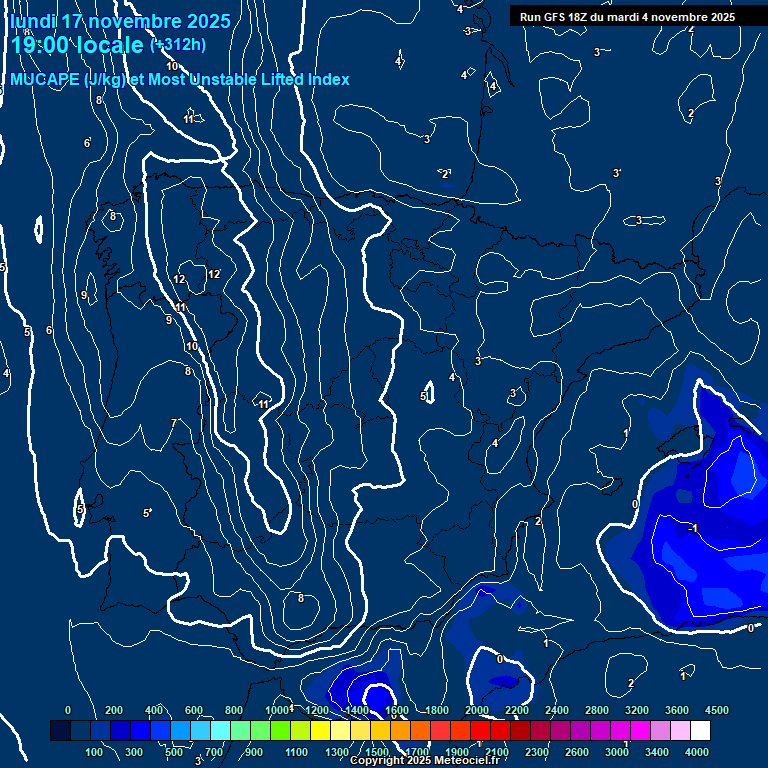Viewport: 768px width, 768px height.
Task: Click the '3000' legend label
Action: pos(617,752)
